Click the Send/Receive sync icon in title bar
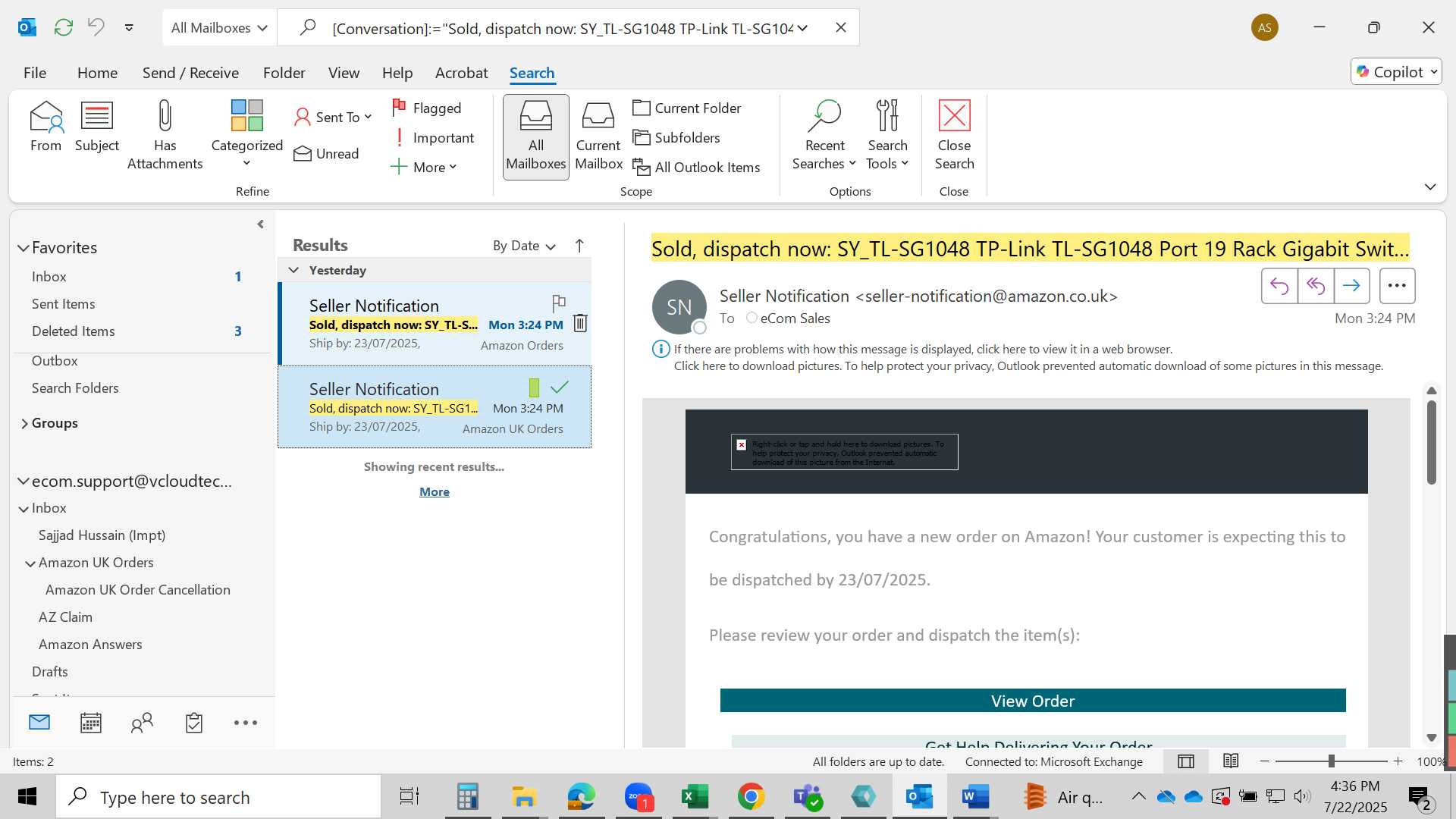Image resolution: width=1456 pixels, height=819 pixels. click(64, 28)
